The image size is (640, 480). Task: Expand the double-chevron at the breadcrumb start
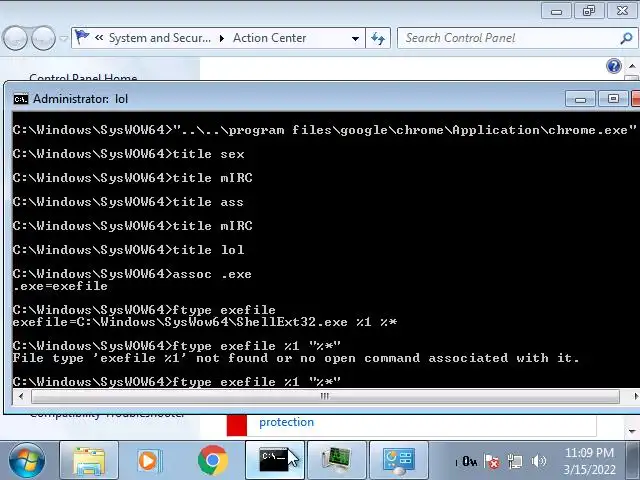[x=99, y=38]
